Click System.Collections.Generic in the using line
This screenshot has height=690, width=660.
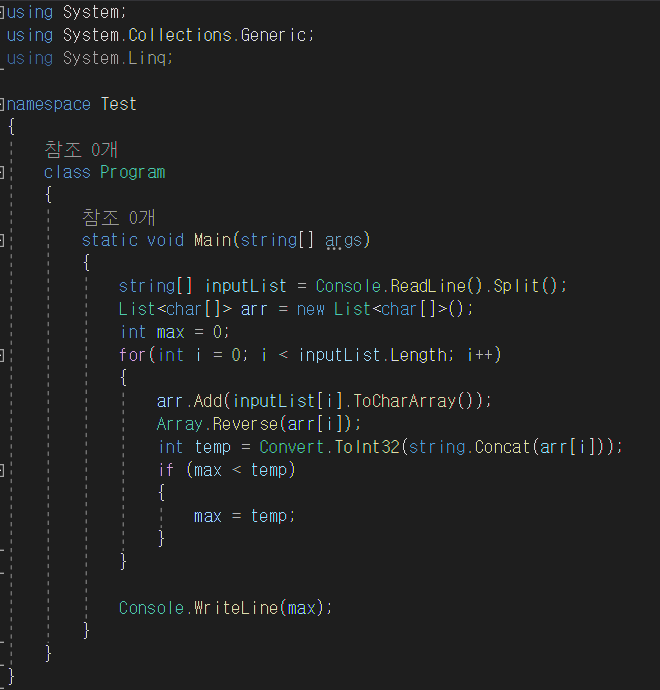[185, 35]
